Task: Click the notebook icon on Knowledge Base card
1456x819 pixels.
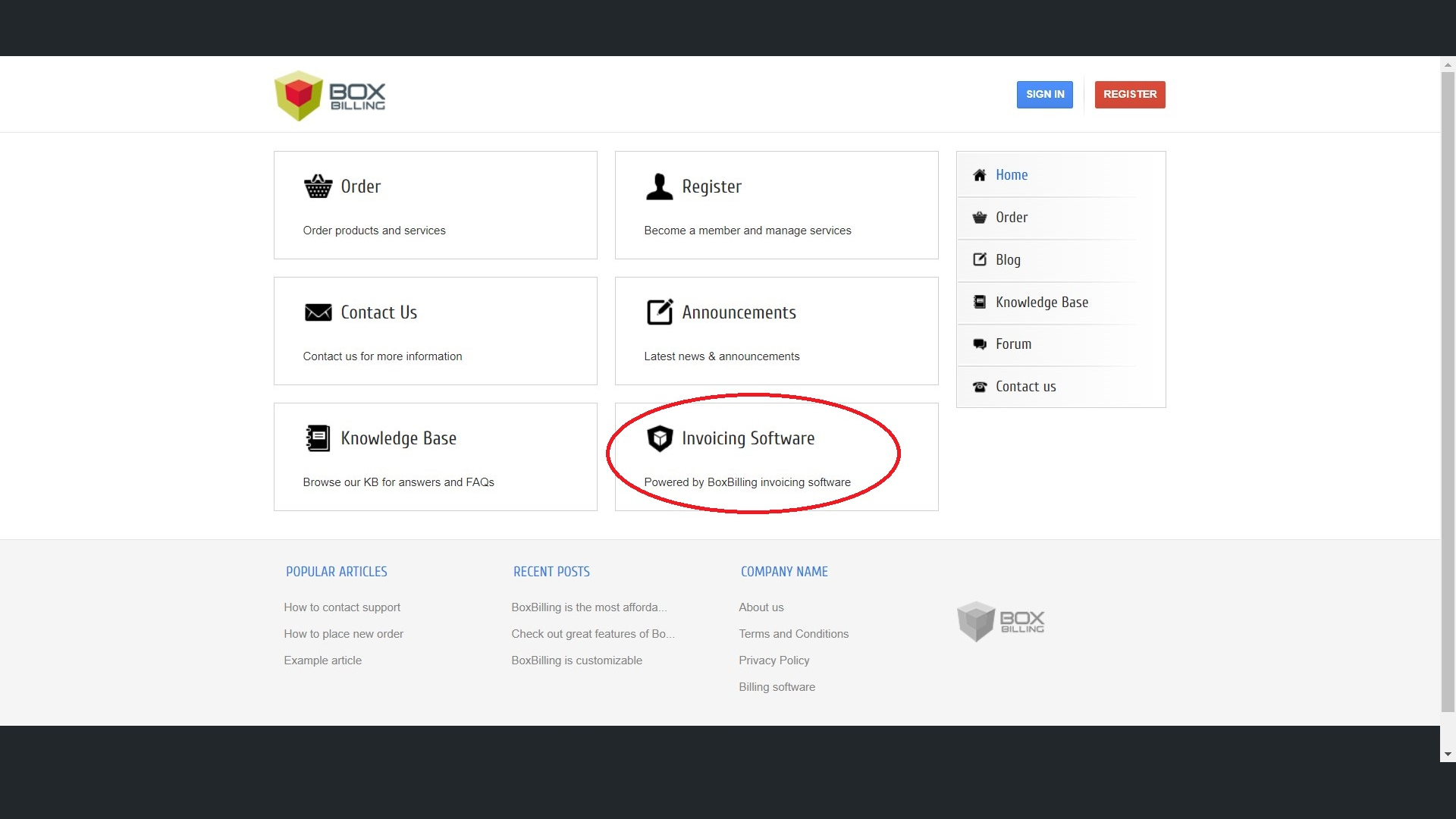Action: (318, 438)
